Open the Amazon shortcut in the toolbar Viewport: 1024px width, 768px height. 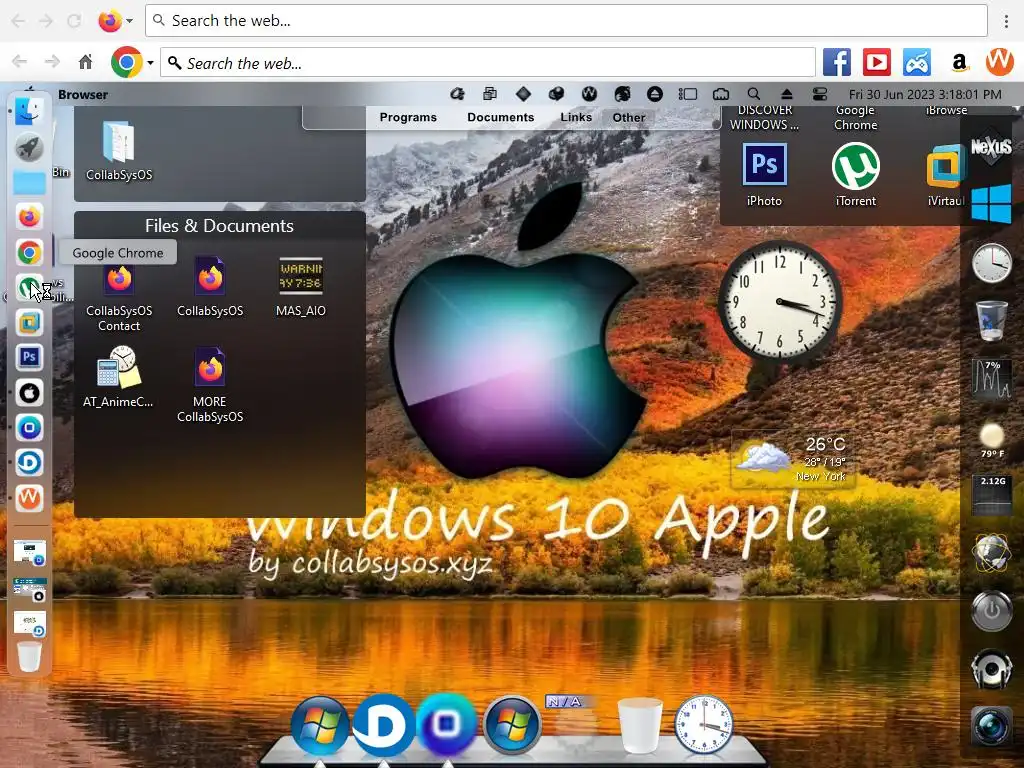[959, 63]
